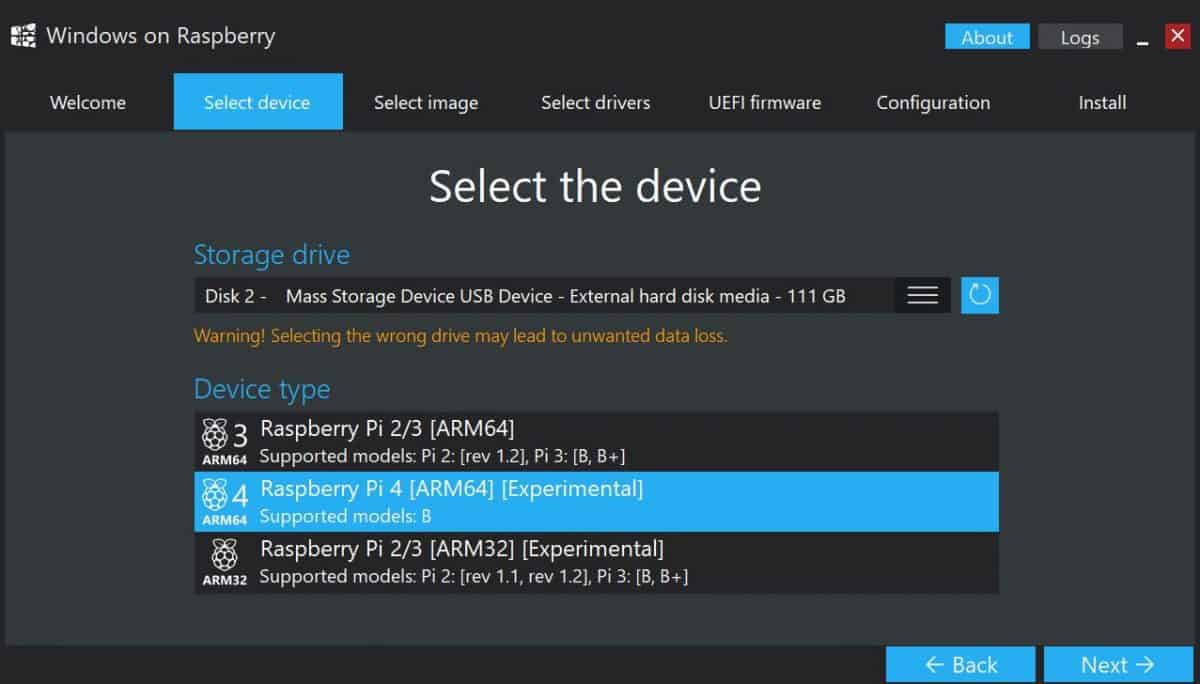Go to the Install tab
The height and width of the screenshot is (684, 1200).
1102,102
